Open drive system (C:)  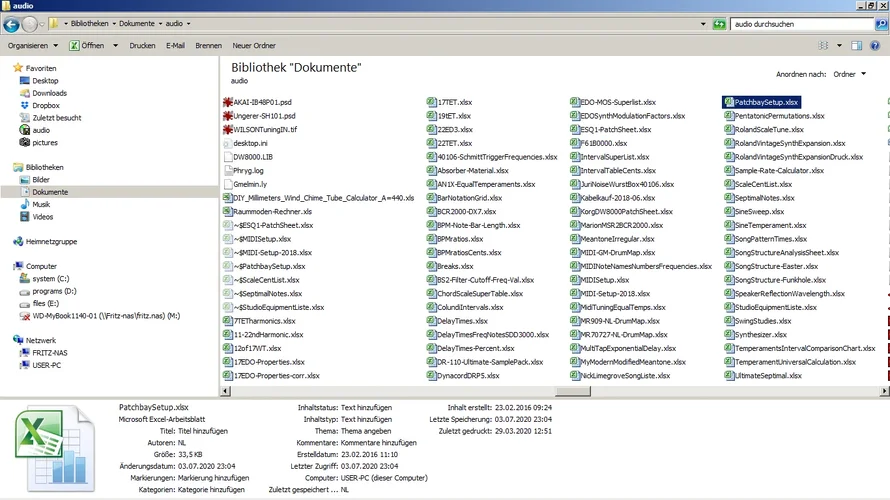coord(51,279)
